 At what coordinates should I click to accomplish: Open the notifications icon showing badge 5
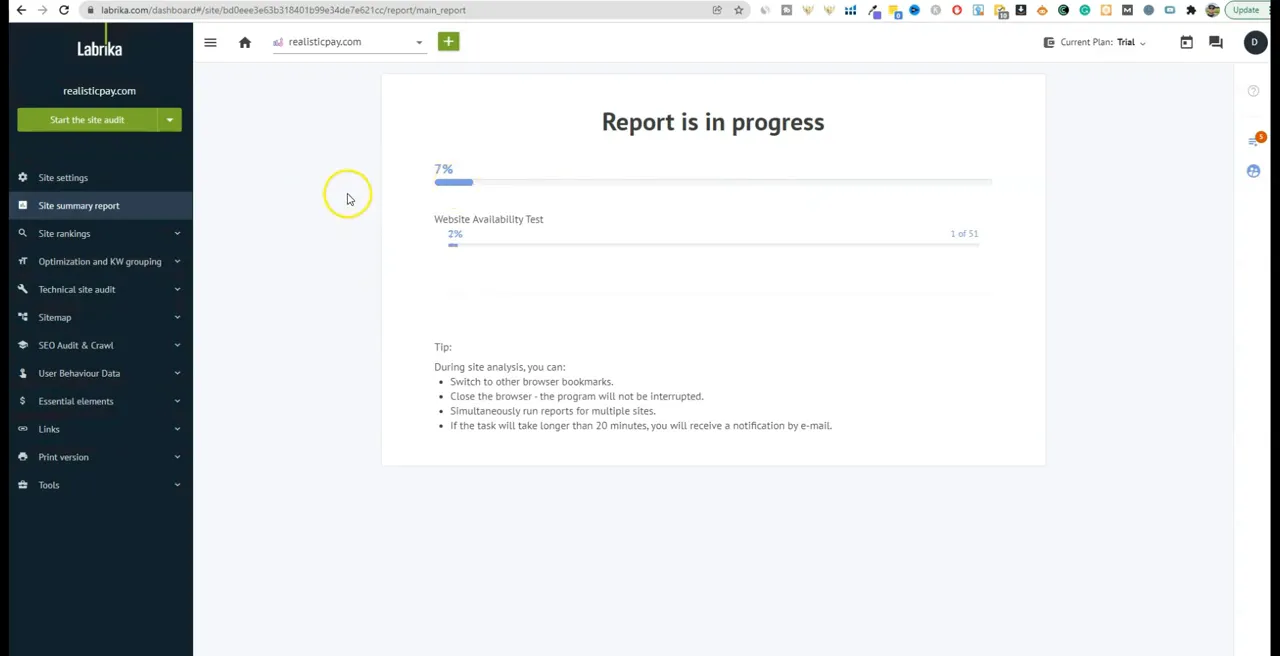click(x=1253, y=140)
